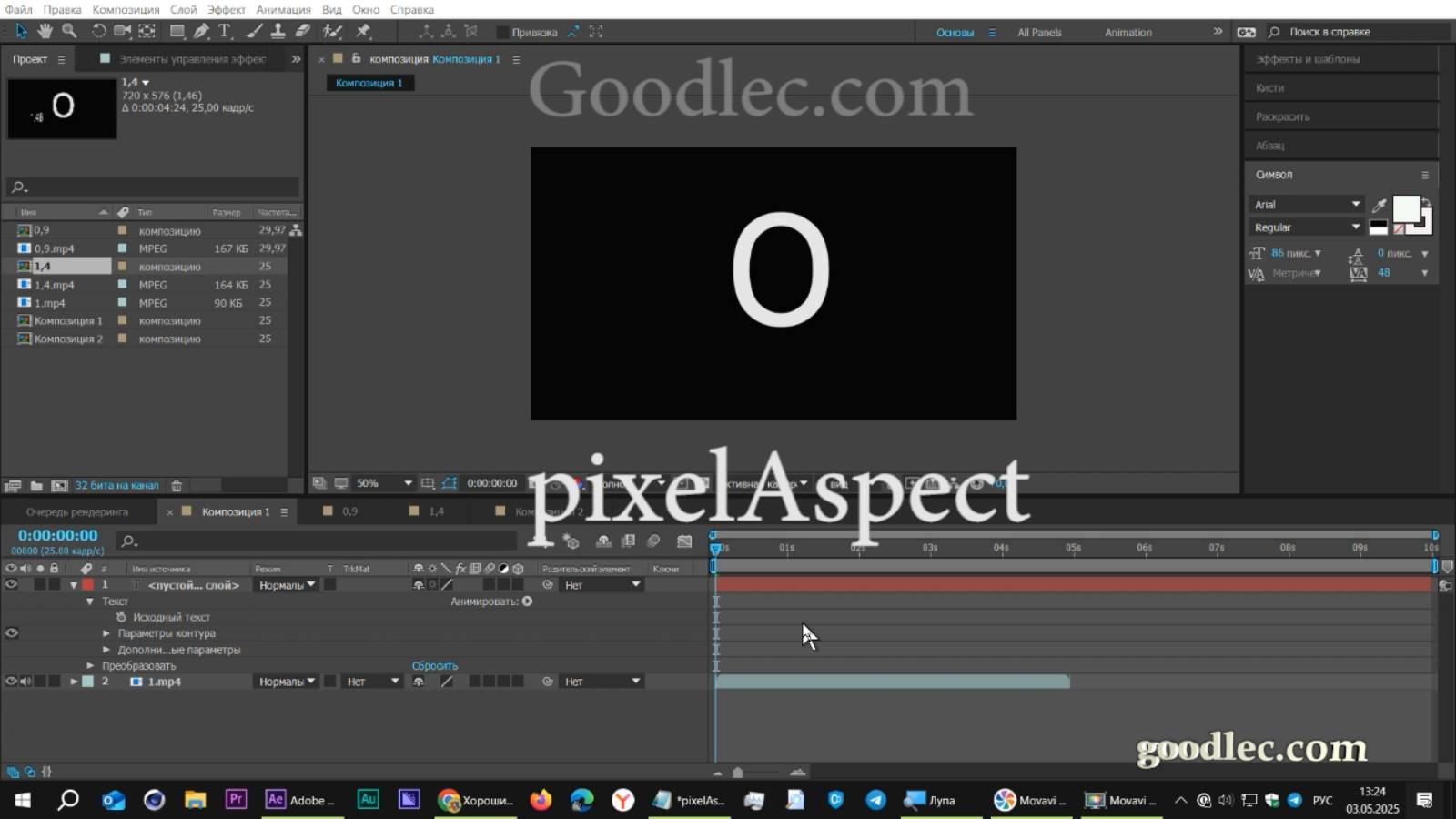Click the Сбросить link on Преобразовать
The height and width of the screenshot is (819, 1456).
click(435, 665)
